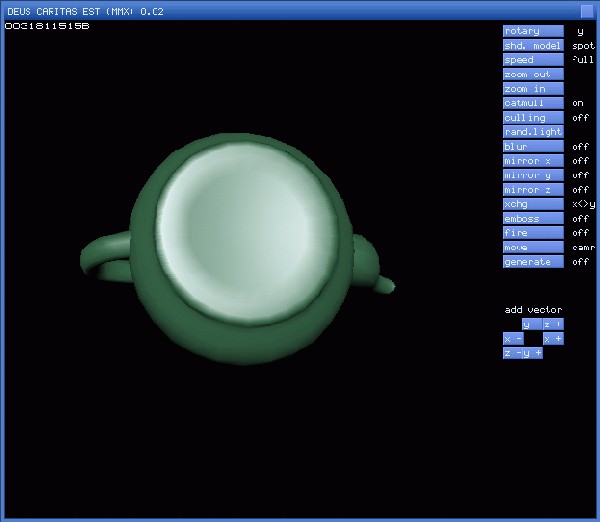Change the shd. model setting
Screen dimensions: 600x522
click(x=533, y=45)
